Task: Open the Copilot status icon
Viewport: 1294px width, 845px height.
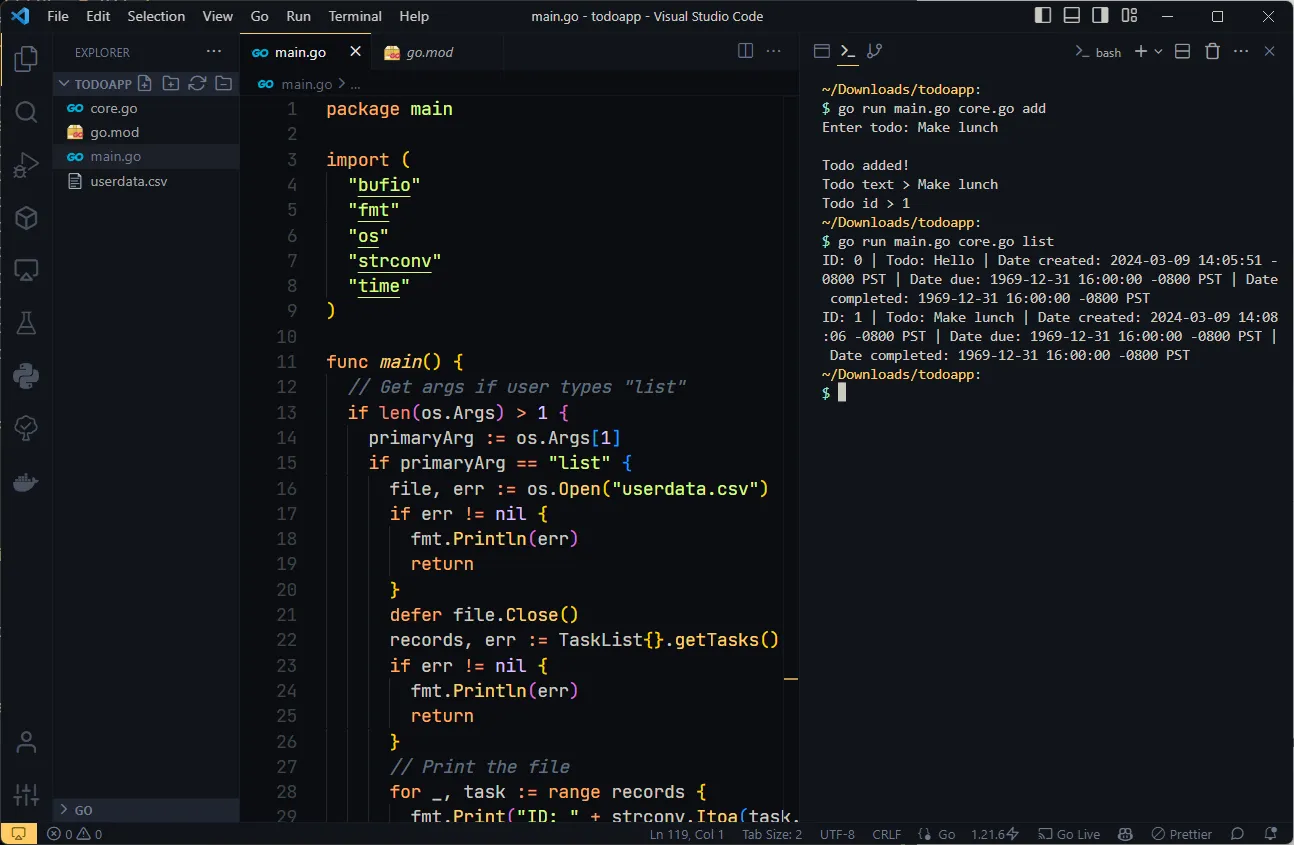Action: tap(1125, 834)
